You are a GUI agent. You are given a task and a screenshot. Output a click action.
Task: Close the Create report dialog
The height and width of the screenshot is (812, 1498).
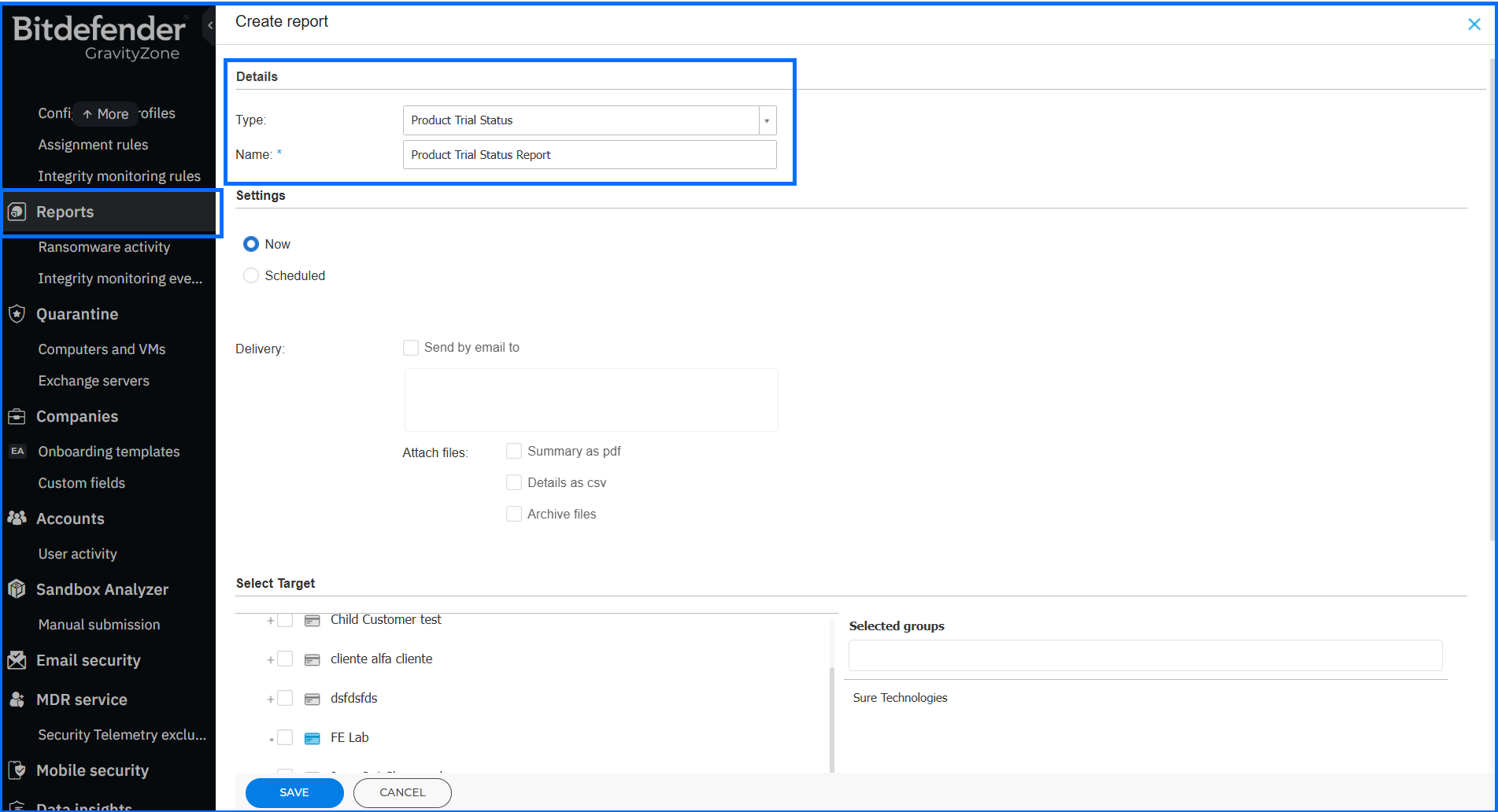[1474, 24]
